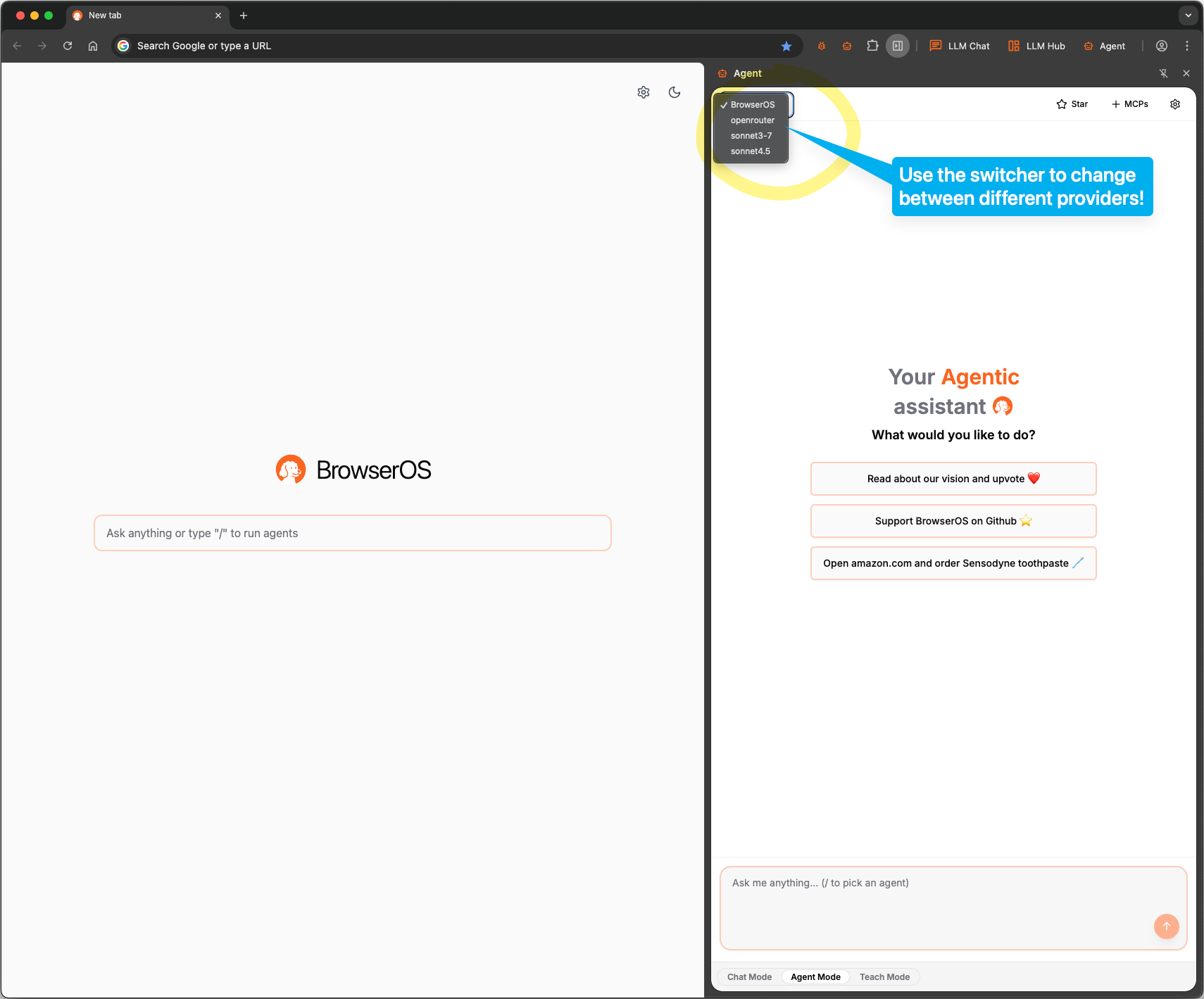Expand the tab search dropdown arrow
Image resolution: width=1204 pixels, height=999 pixels.
[1188, 15]
